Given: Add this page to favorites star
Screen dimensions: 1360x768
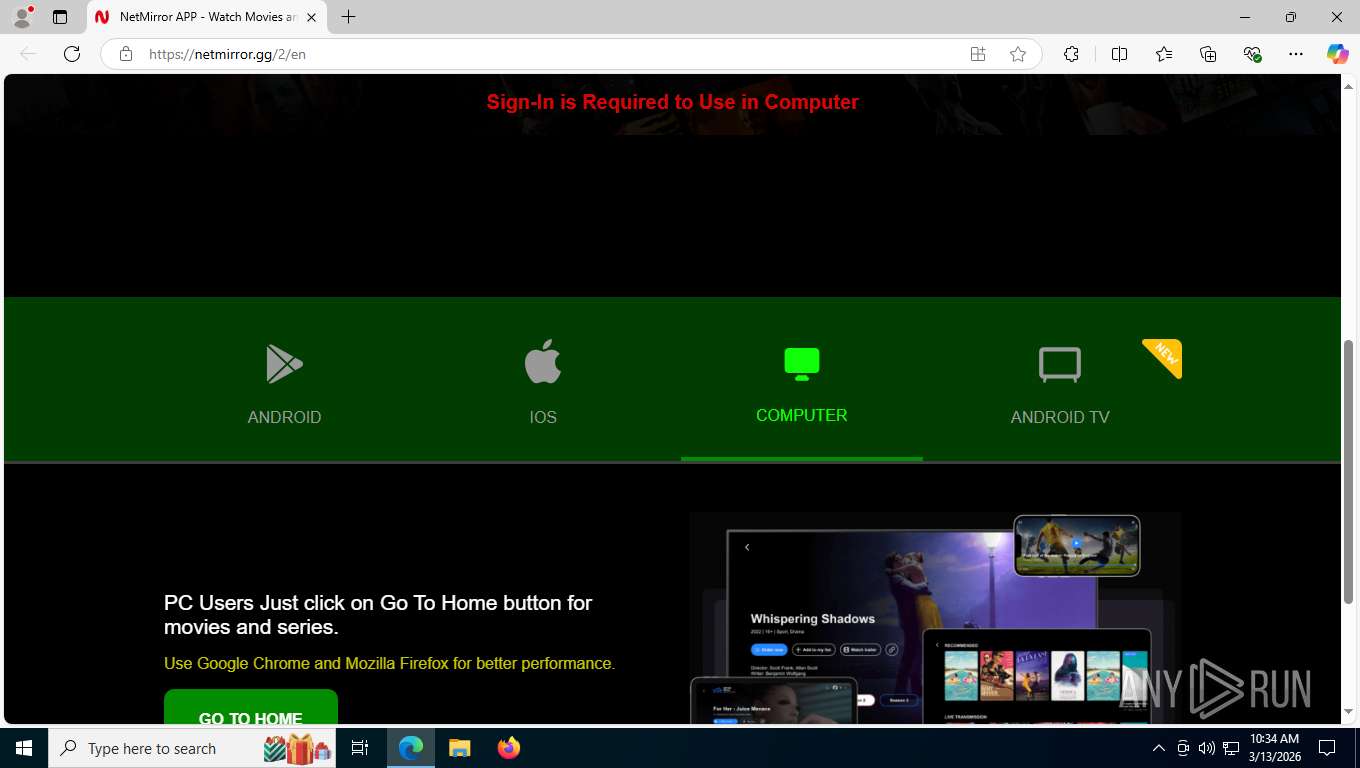Looking at the screenshot, I should click(1018, 54).
